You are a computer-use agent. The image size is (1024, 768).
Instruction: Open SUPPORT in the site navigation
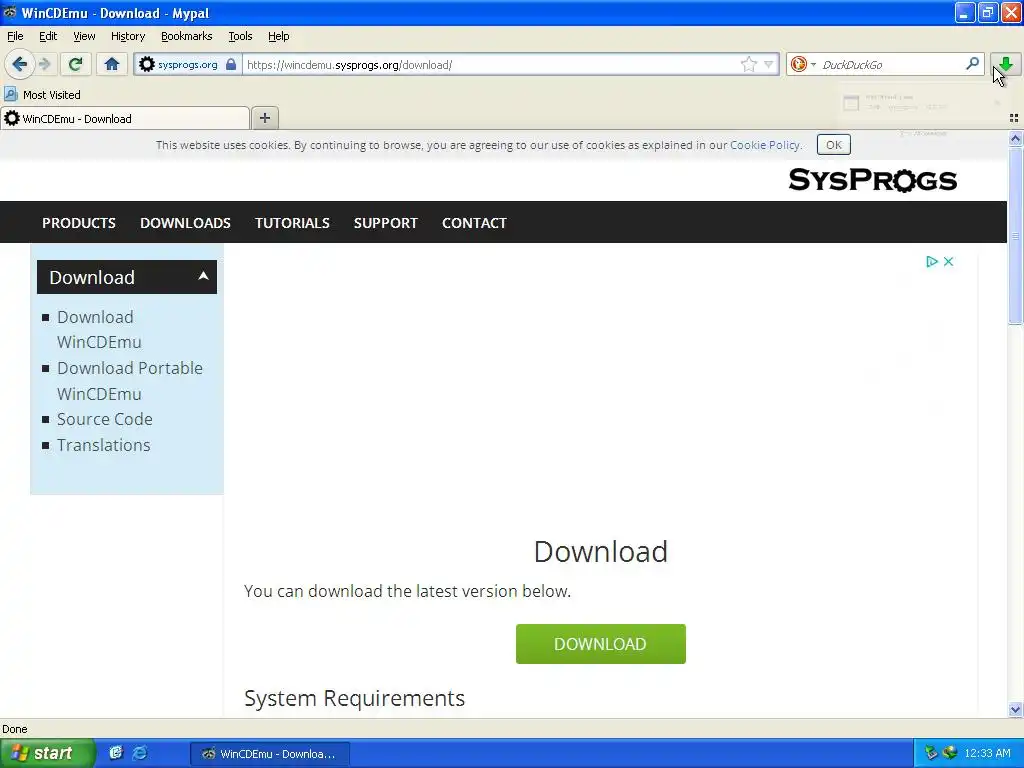(385, 223)
